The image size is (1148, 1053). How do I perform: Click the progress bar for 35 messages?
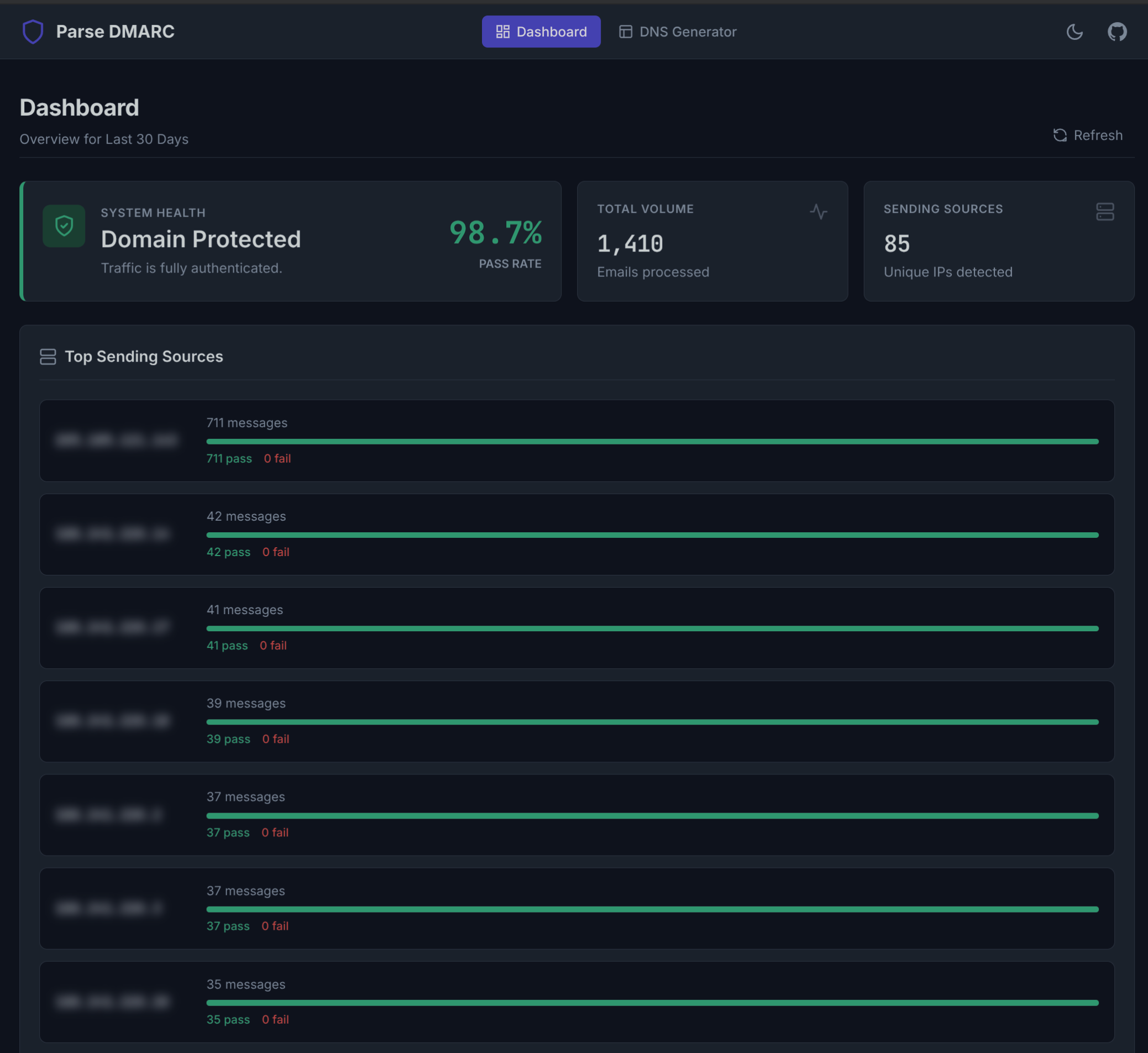tap(652, 1003)
